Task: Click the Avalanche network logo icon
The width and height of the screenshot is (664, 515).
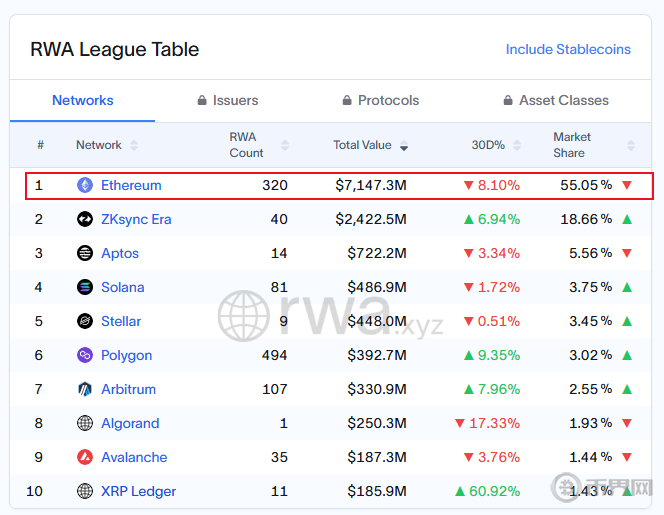Action: click(85, 457)
